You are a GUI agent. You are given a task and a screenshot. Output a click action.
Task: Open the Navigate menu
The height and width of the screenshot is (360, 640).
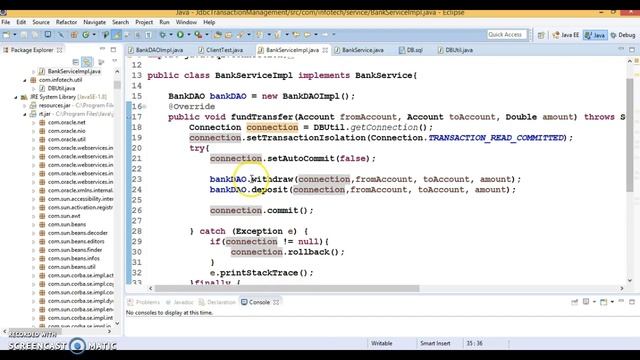coord(94,22)
